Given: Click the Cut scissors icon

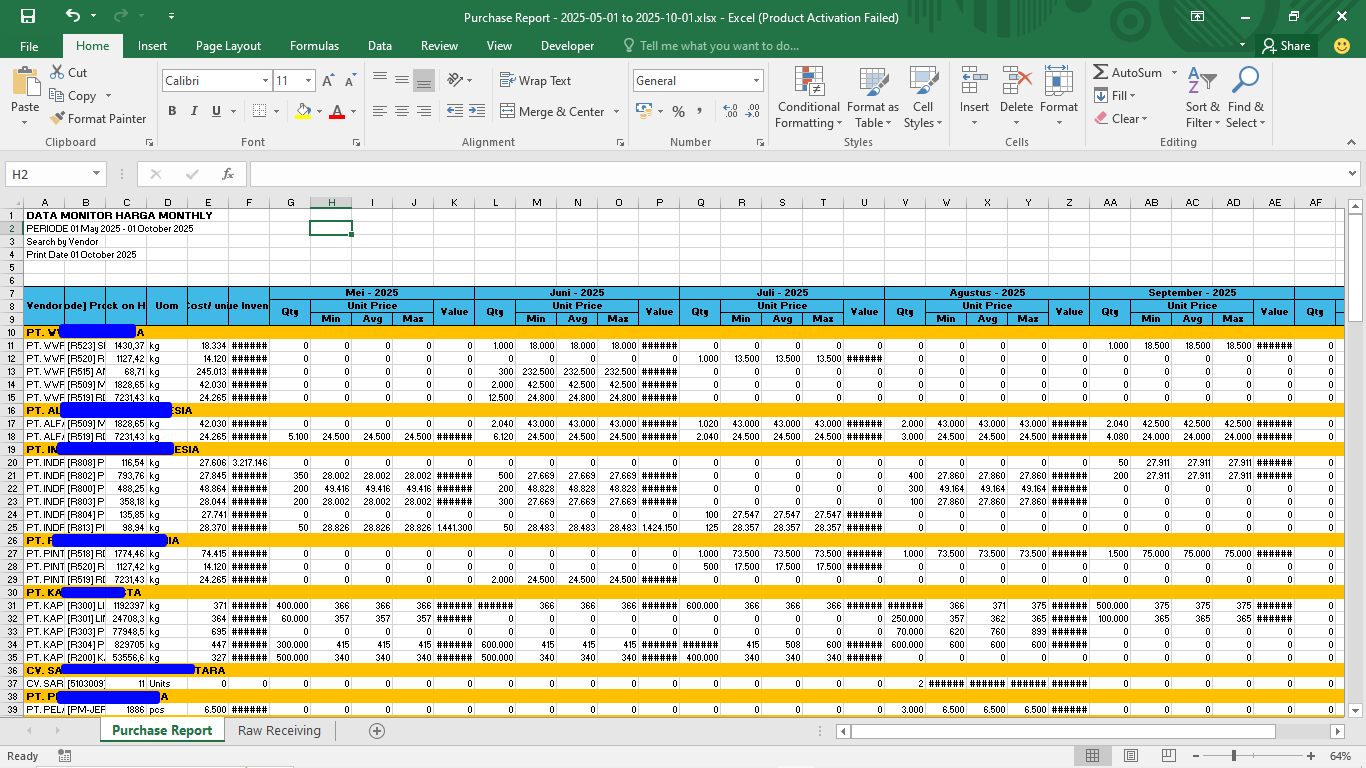Looking at the screenshot, I should tap(58, 72).
